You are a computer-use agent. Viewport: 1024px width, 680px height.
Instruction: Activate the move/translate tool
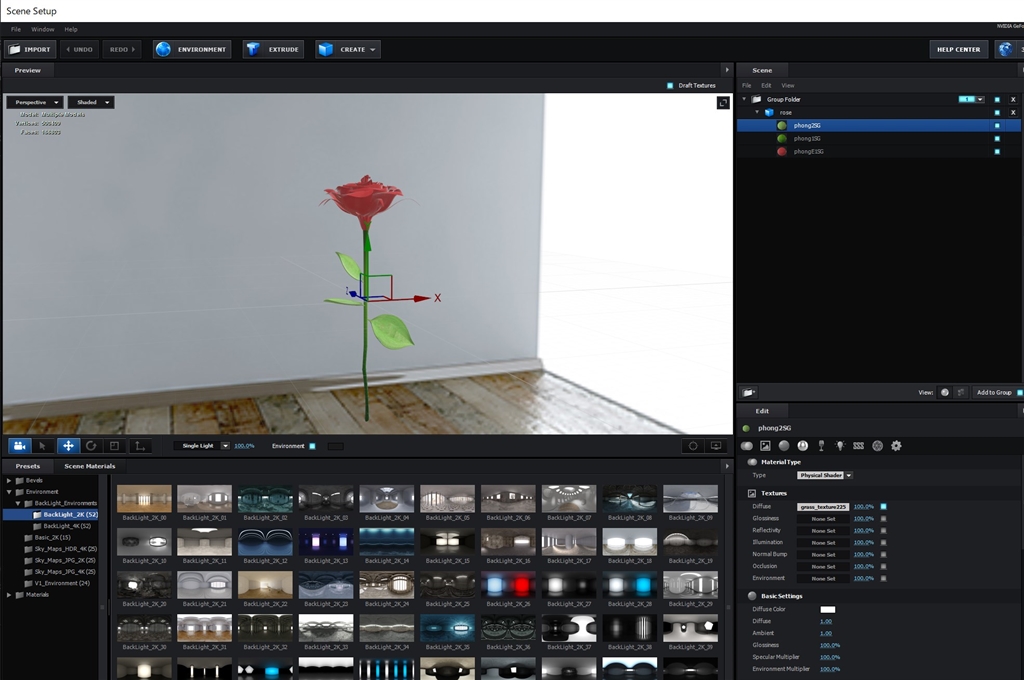(67, 446)
